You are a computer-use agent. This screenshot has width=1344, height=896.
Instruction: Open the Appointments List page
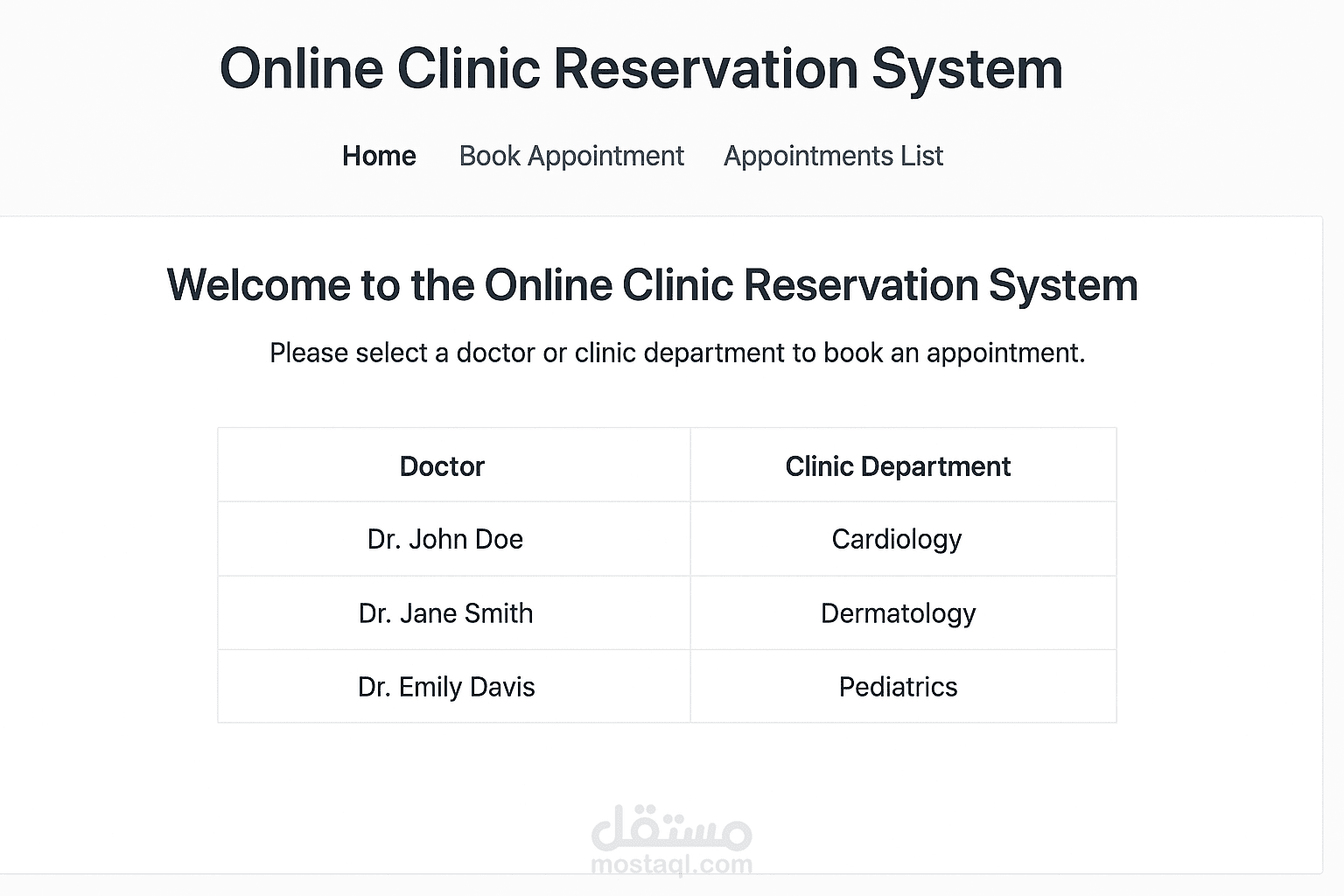click(833, 156)
